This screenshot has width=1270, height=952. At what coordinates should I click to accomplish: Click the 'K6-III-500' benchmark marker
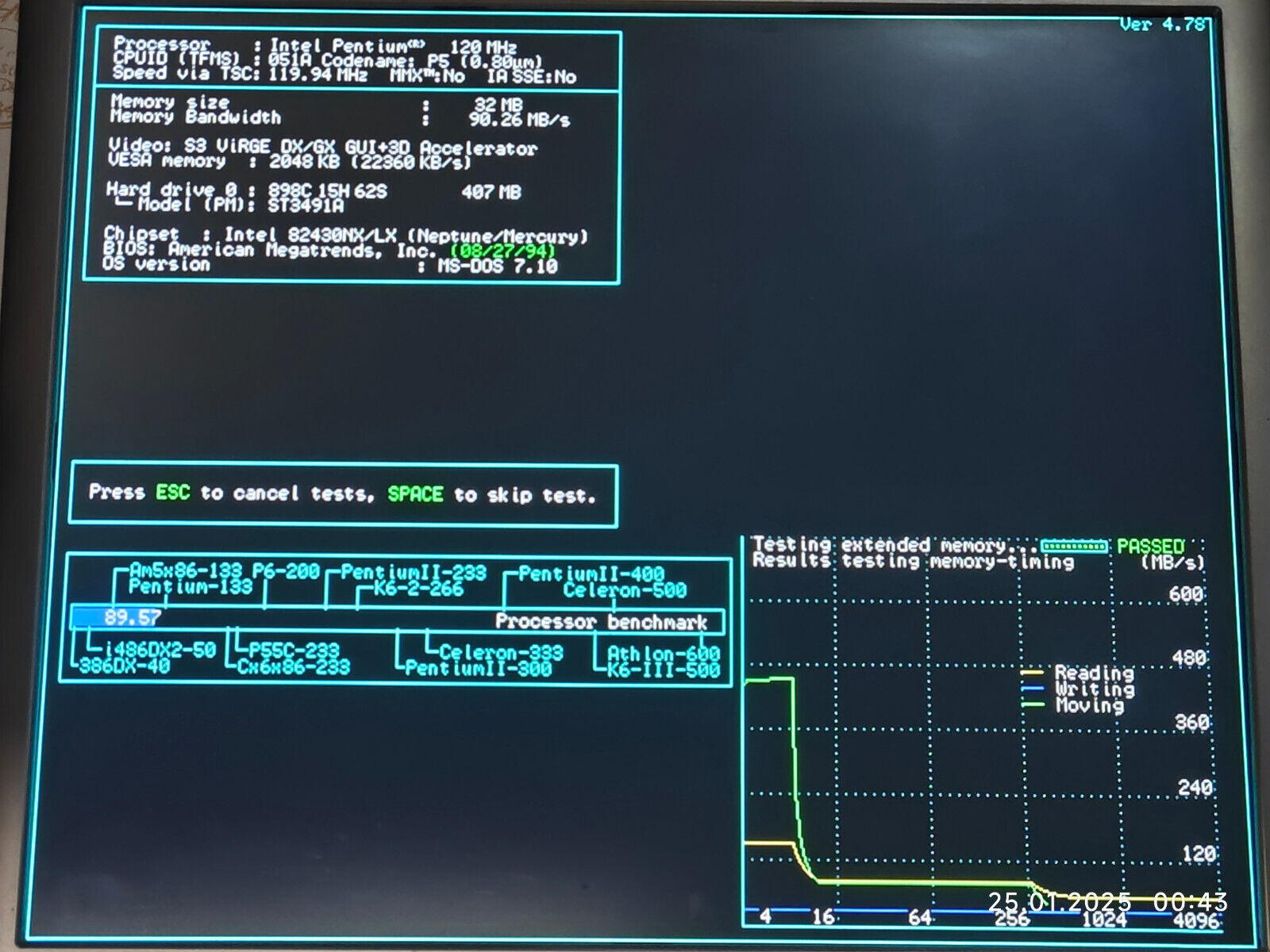(664, 670)
